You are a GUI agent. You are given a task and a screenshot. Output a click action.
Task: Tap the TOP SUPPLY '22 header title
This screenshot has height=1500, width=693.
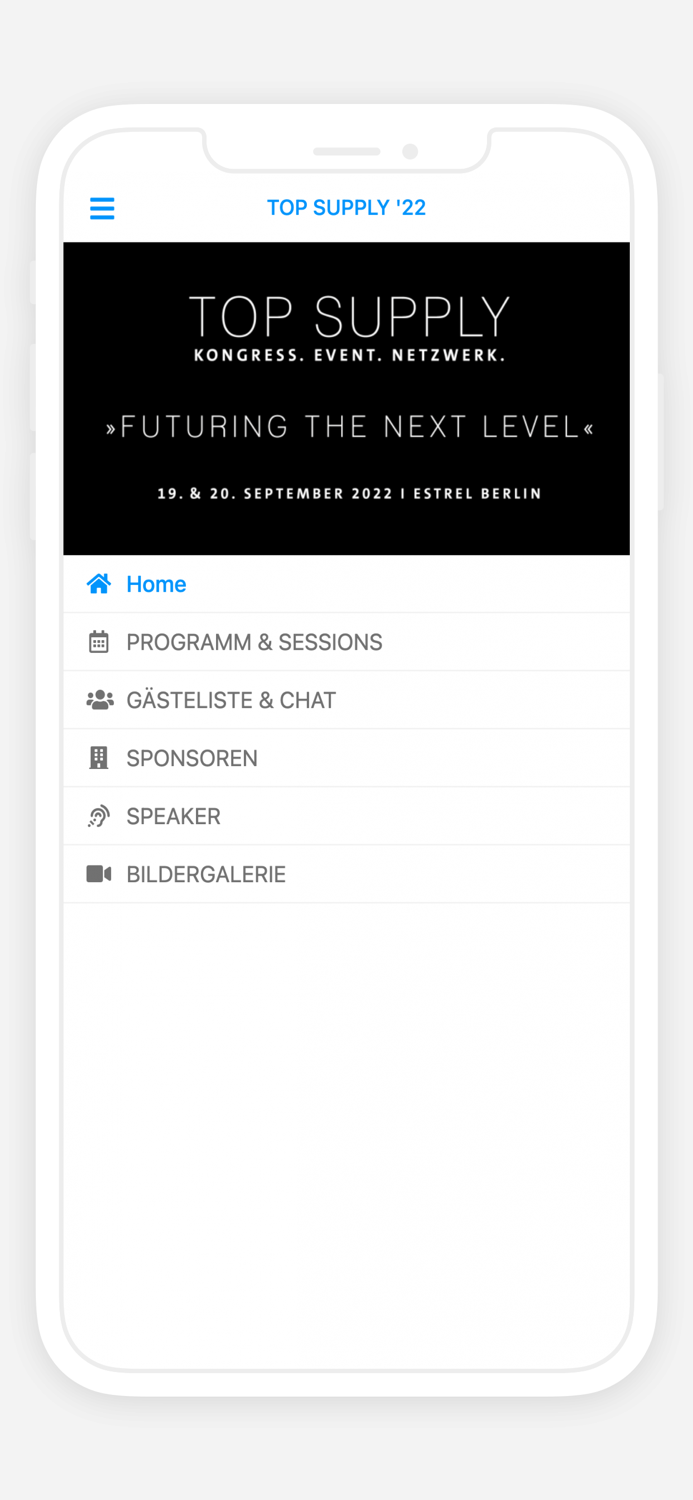346,207
